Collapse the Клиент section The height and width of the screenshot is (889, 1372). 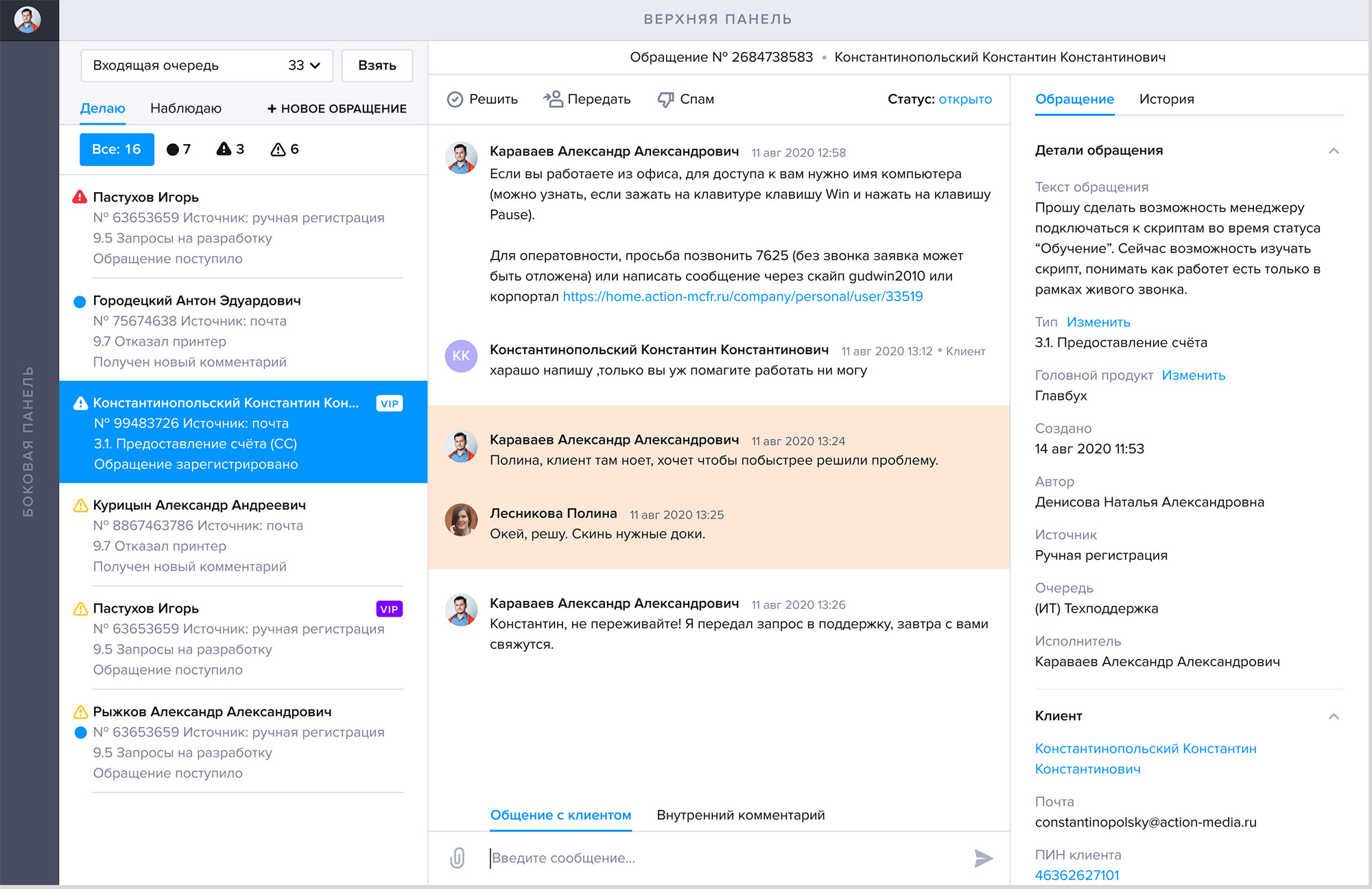(x=1333, y=716)
